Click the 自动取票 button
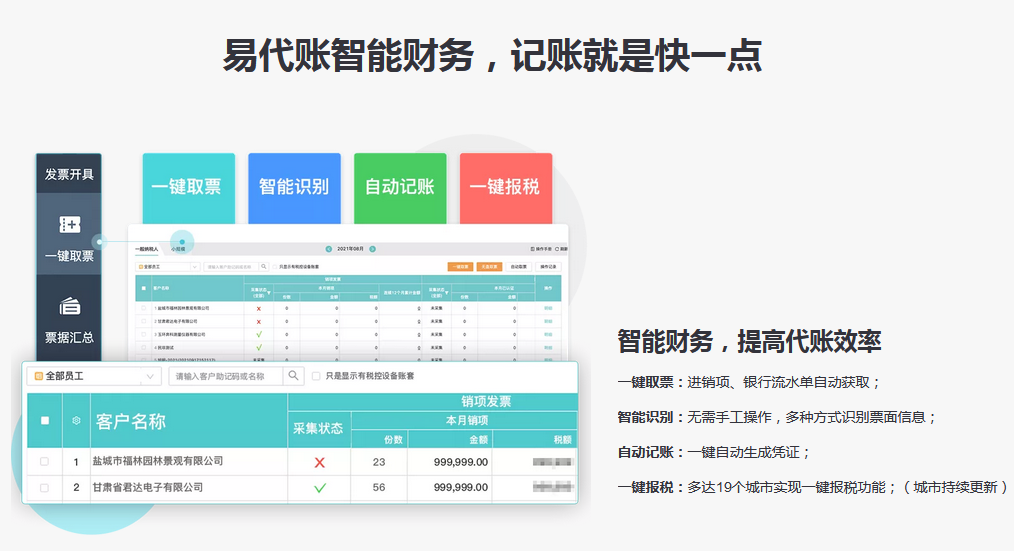Screen dimensions: 1014x551 519,266
